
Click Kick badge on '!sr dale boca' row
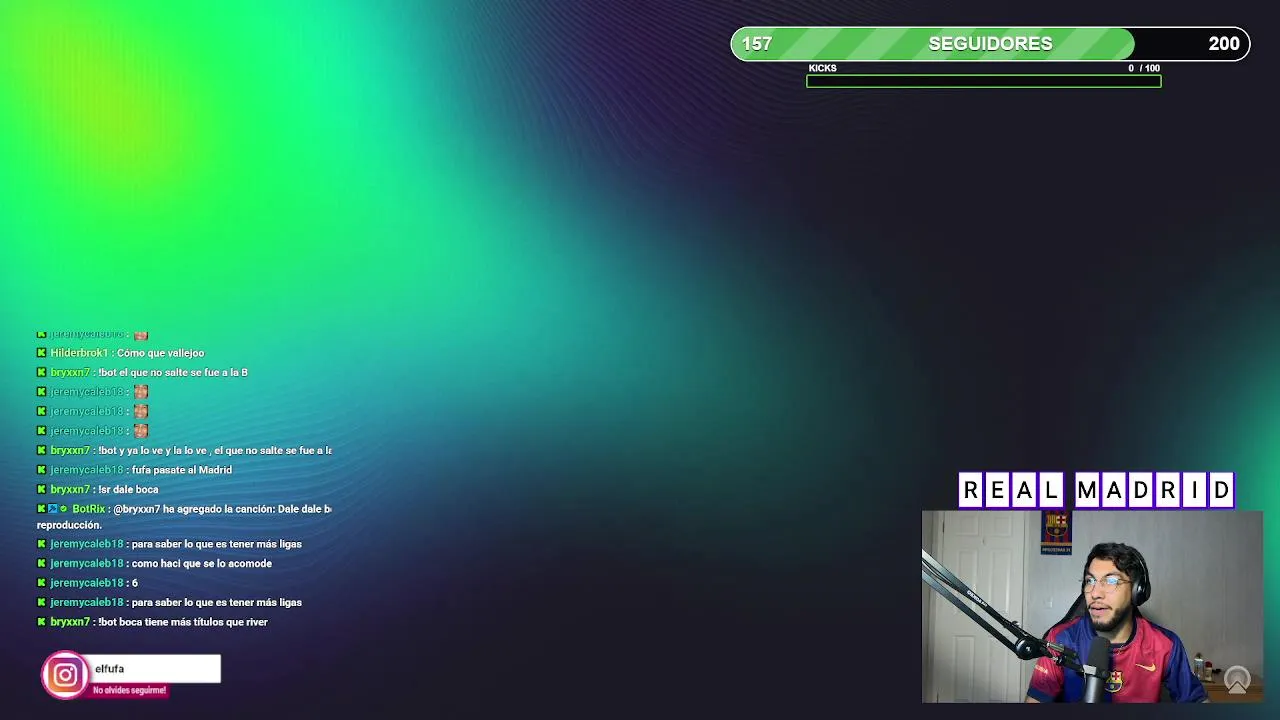(41, 489)
